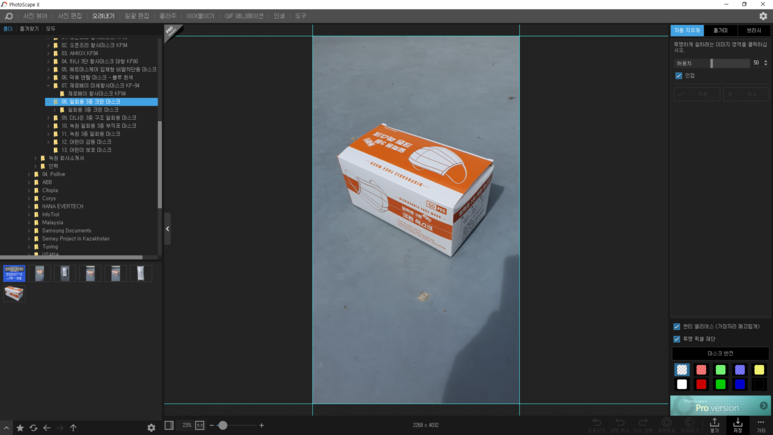This screenshot has height=435, width=773.
Task: Select the Tuning folder
Action: point(50,247)
